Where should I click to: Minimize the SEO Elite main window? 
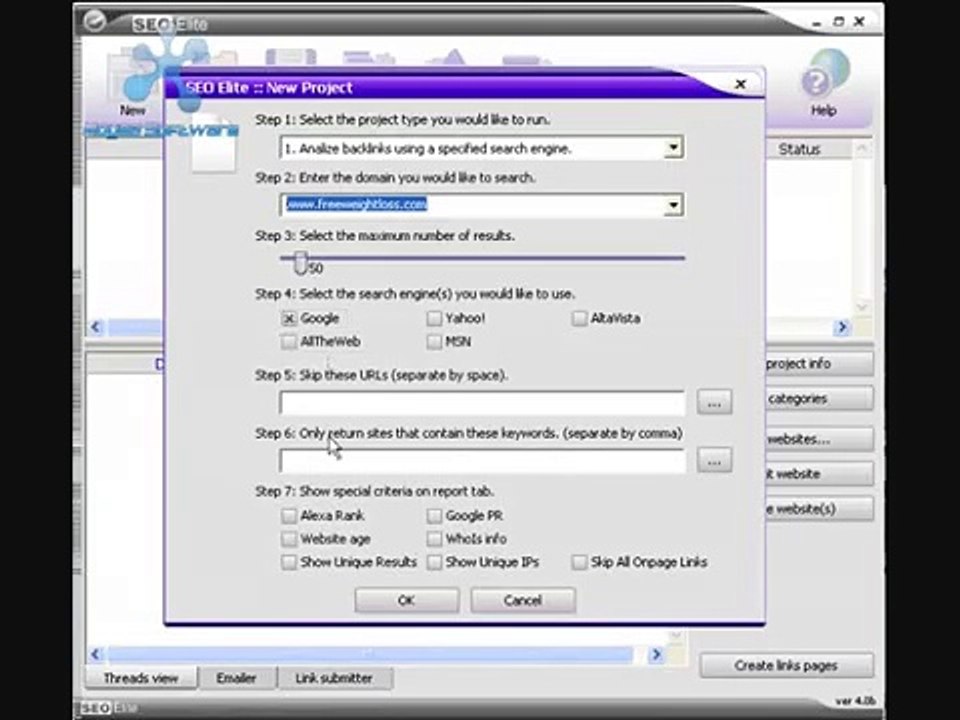pos(817,23)
